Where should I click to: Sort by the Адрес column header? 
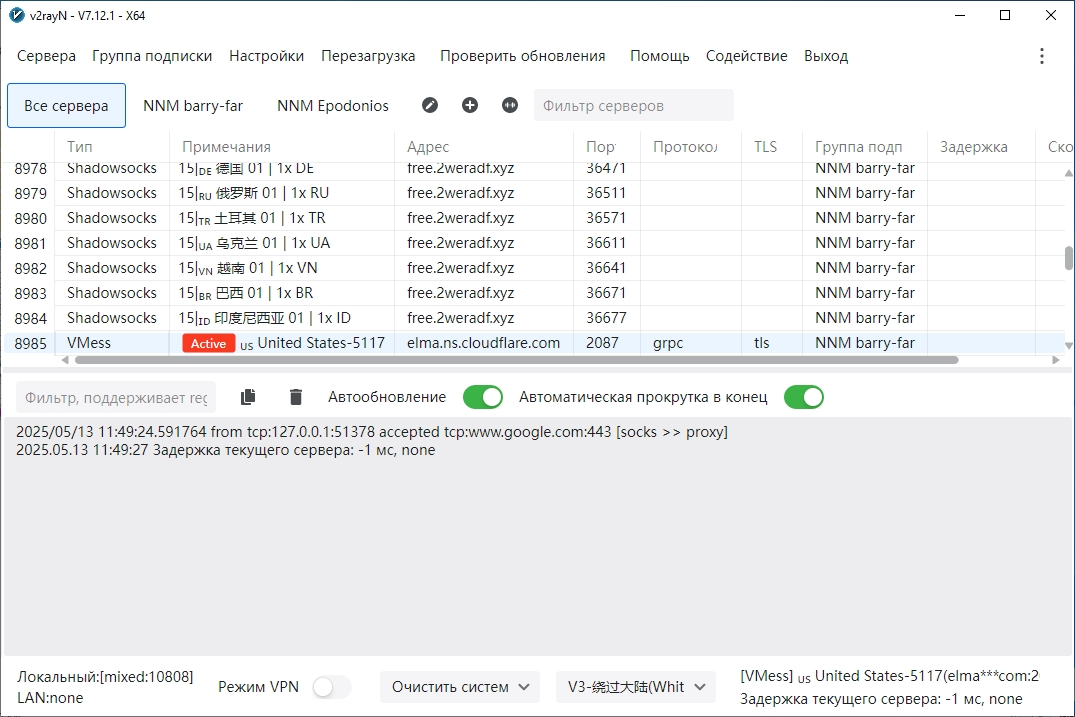pos(484,147)
